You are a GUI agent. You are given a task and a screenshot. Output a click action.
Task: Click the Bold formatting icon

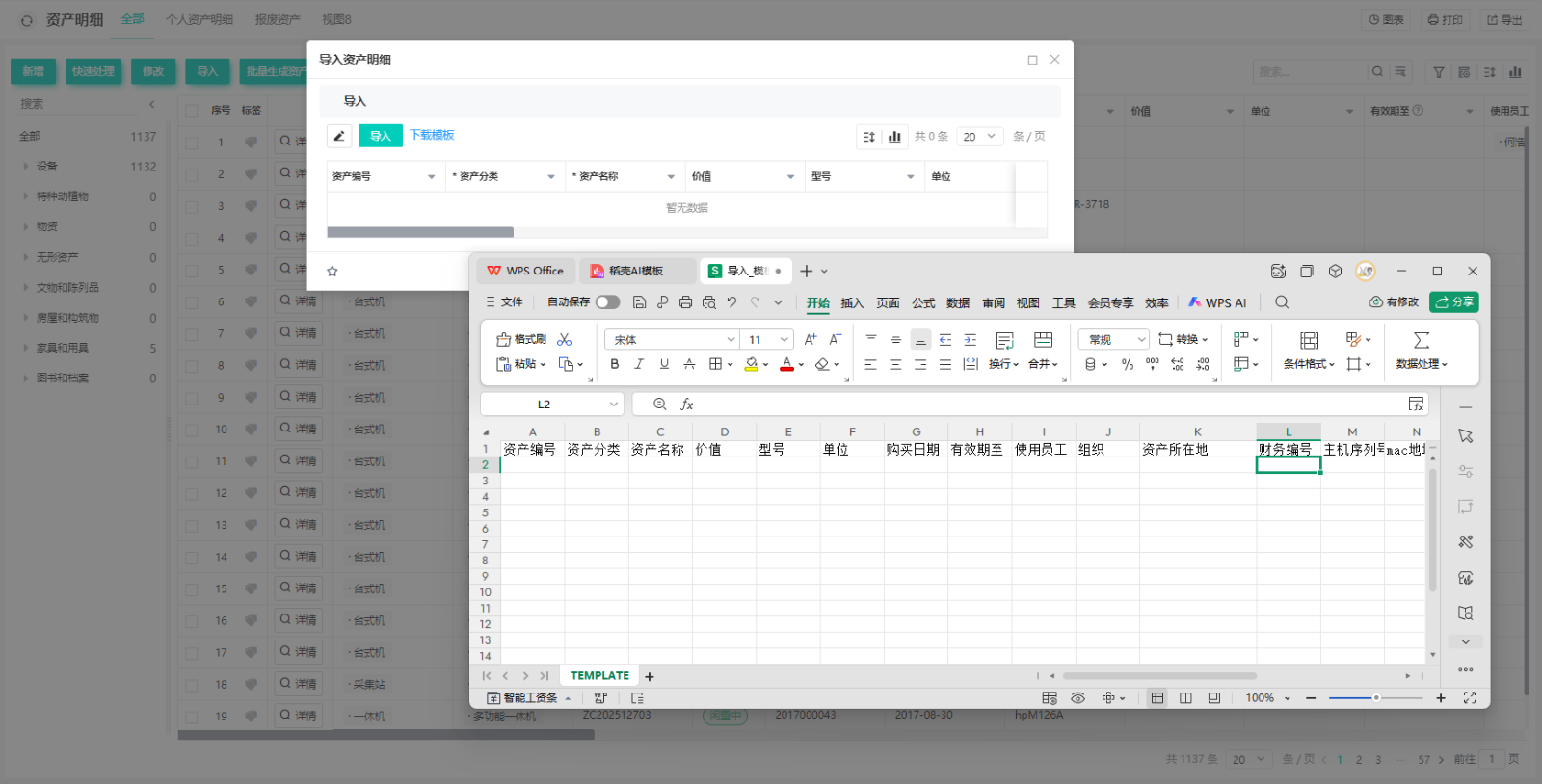pyautogui.click(x=615, y=364)
